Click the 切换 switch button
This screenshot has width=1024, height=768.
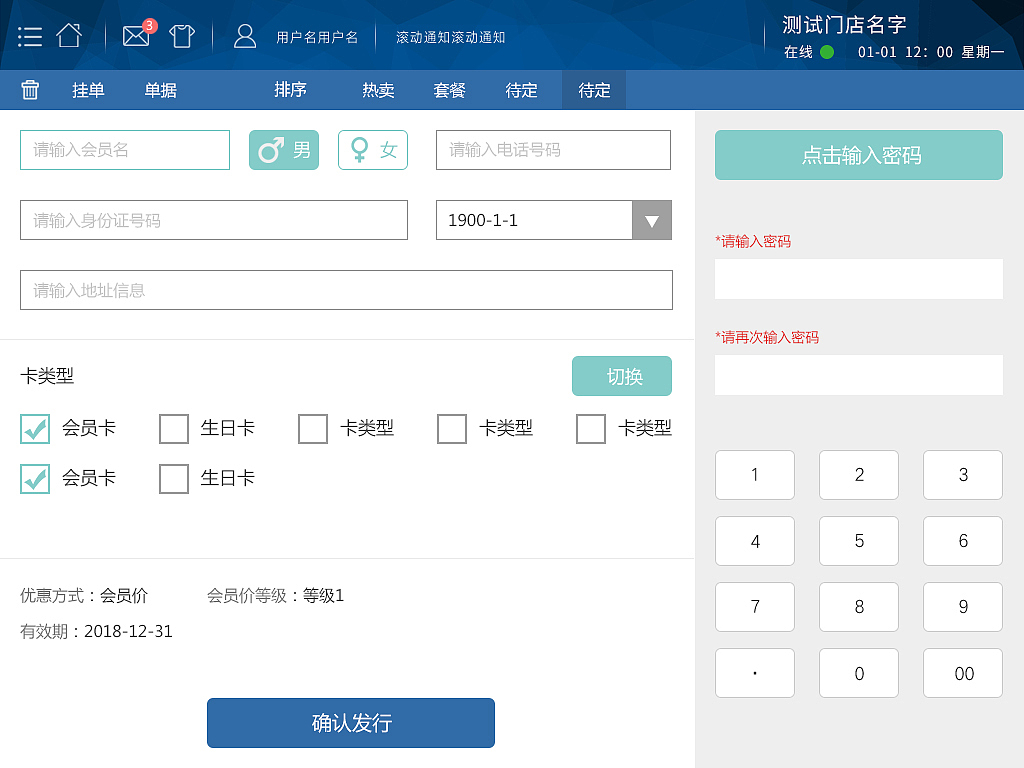[621, 376]
